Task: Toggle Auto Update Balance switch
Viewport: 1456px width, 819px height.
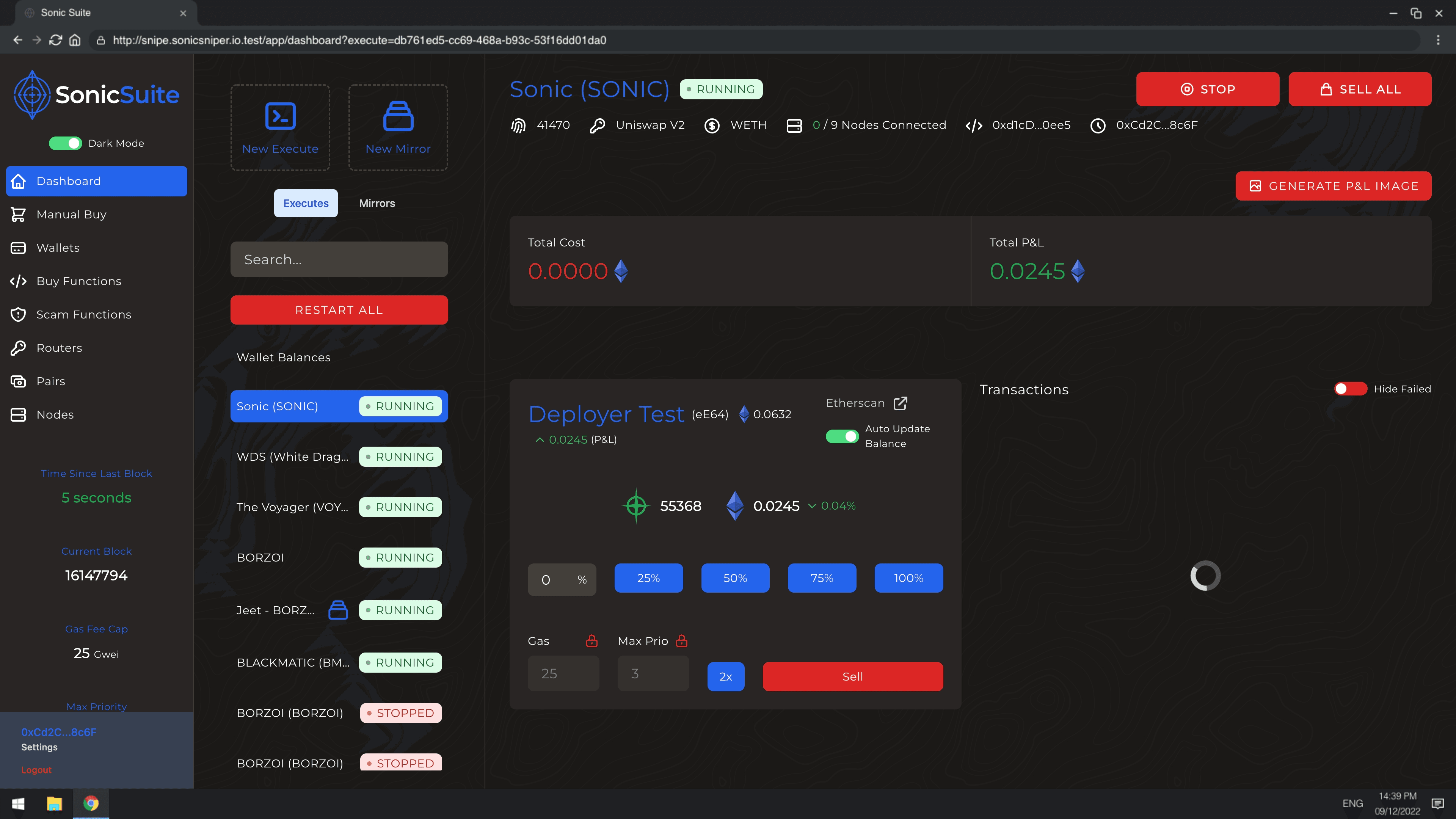Action: click(x=842, y=436)
